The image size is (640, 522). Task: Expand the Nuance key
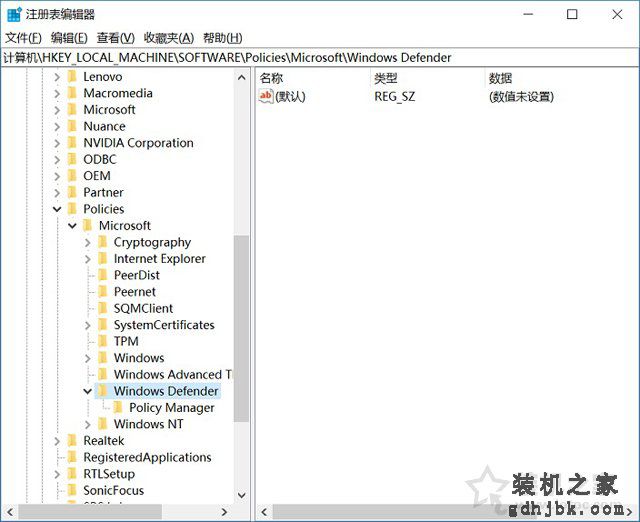pos(57,127)
